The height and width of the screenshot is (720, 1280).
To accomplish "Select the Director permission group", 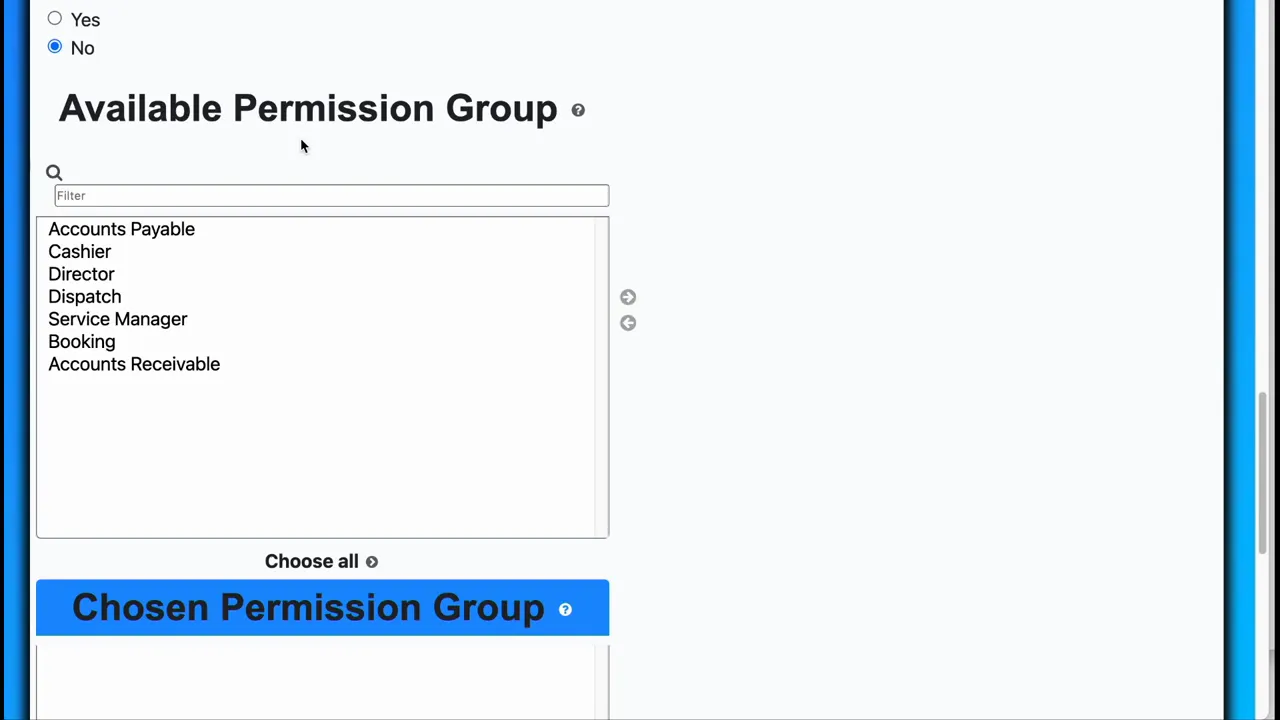I will [81, 274].
